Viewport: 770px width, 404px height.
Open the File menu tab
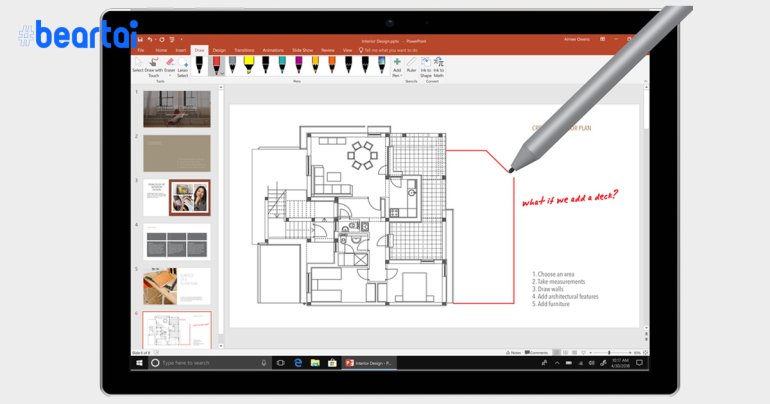pyautogui.click(x=140, y=49)
